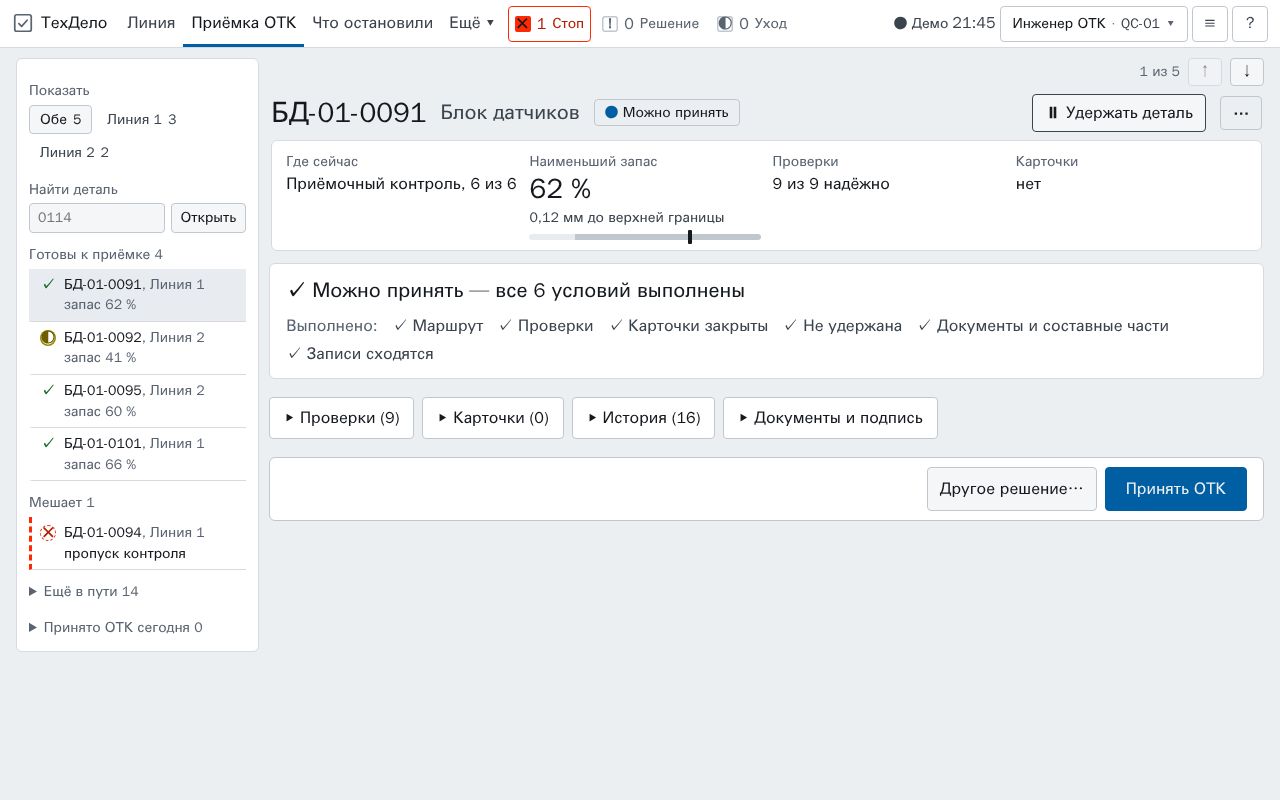Open help via question mark icon
Image resolution: width=1280 pixels, height=800 pixels.
tap(1250, 23)
